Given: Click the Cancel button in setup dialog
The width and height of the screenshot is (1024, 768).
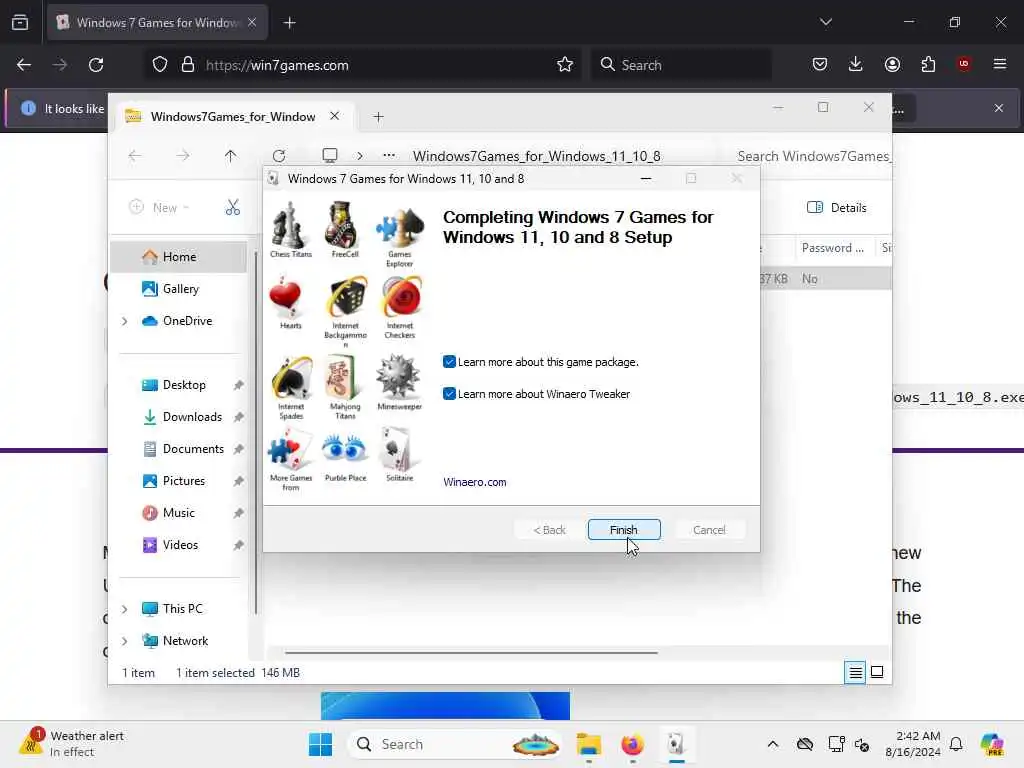Looking at the screenshot, I should pyautogui.click(x=709, y=530).
